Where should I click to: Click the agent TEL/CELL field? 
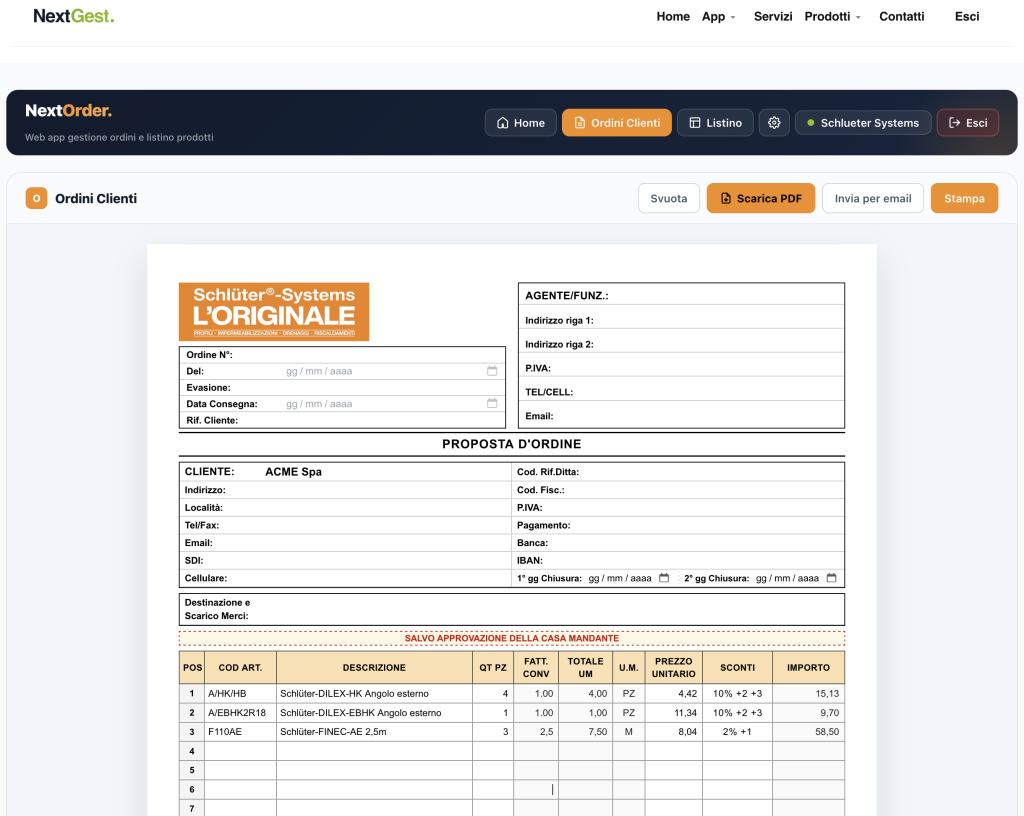coord(708,392)
